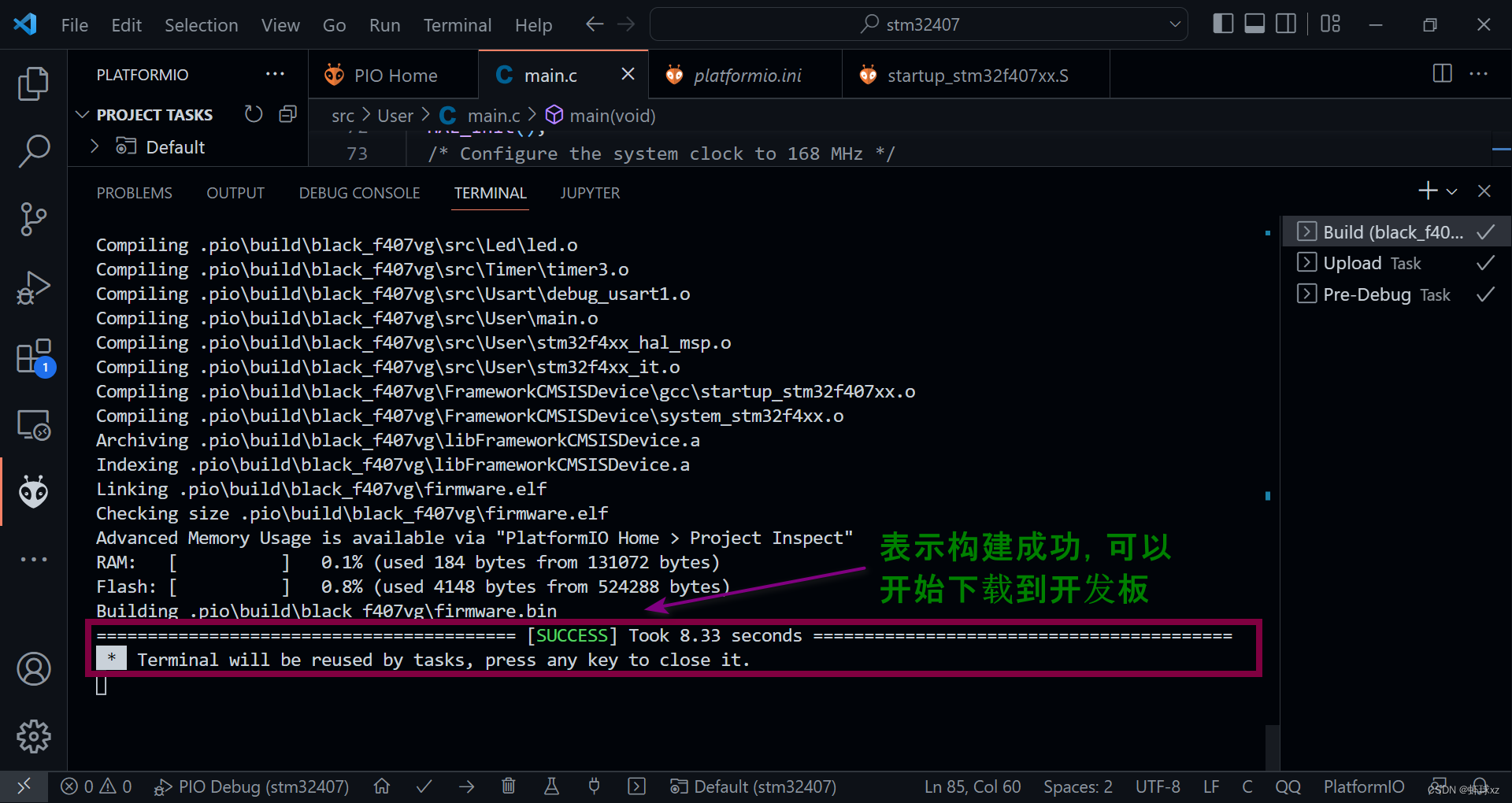Open the Search view in activity bar
Screen dimensions: 1512x803
[x=33, y=151]
